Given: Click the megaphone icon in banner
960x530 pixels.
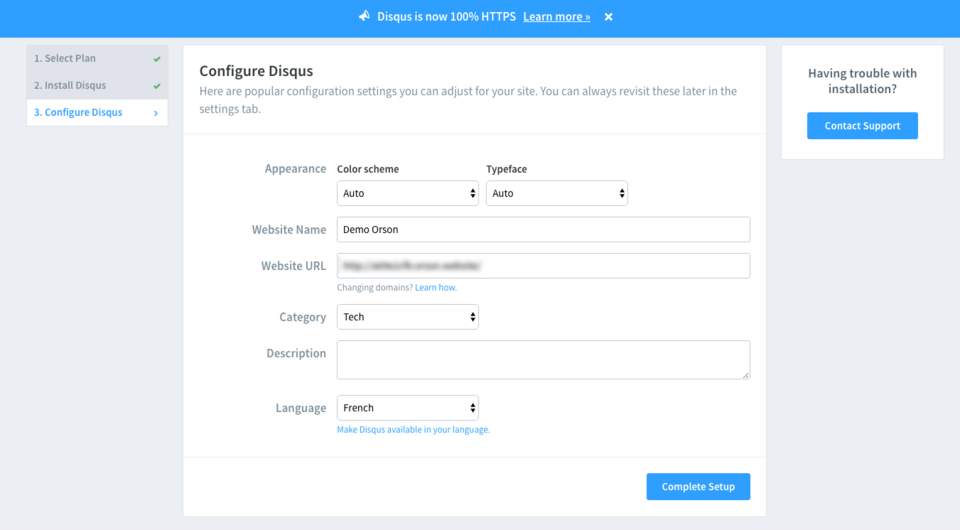Looking at the screenshot, I should click(364, 16).
